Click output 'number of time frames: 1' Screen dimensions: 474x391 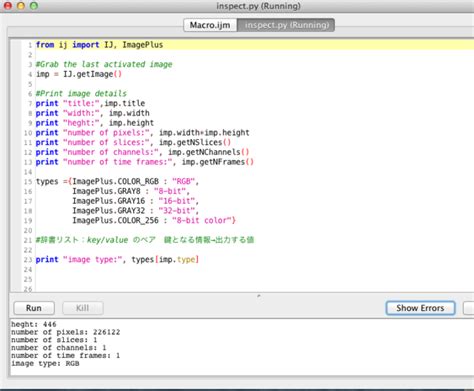66,355
